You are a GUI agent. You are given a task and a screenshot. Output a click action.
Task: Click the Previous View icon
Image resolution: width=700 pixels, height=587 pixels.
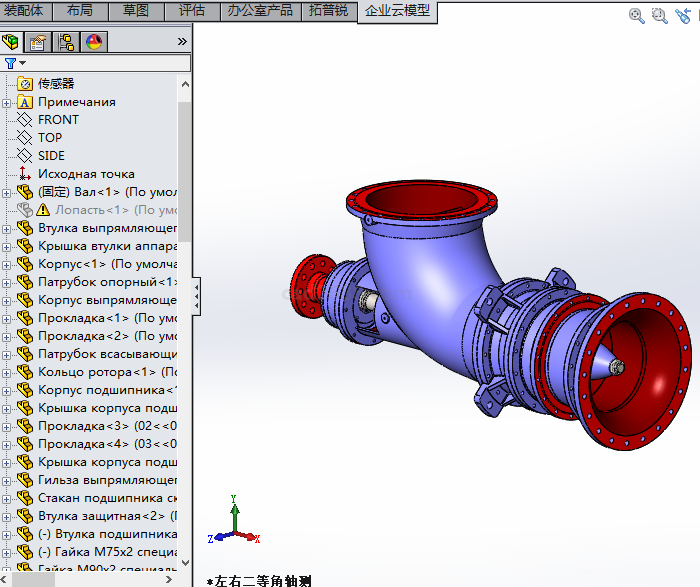coord(684,15)
